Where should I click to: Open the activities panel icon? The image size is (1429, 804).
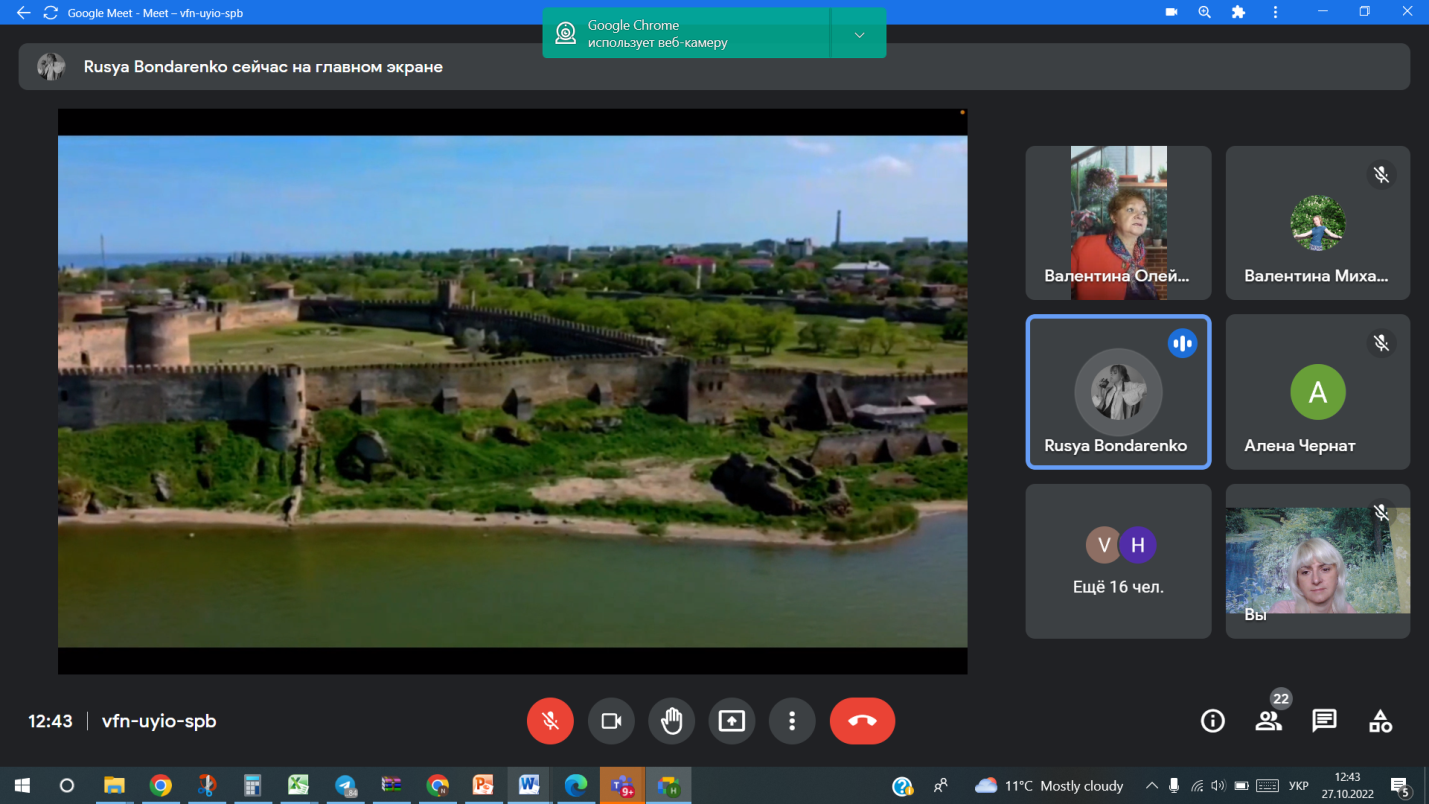pyautogui.click(x=1380, y=721)
